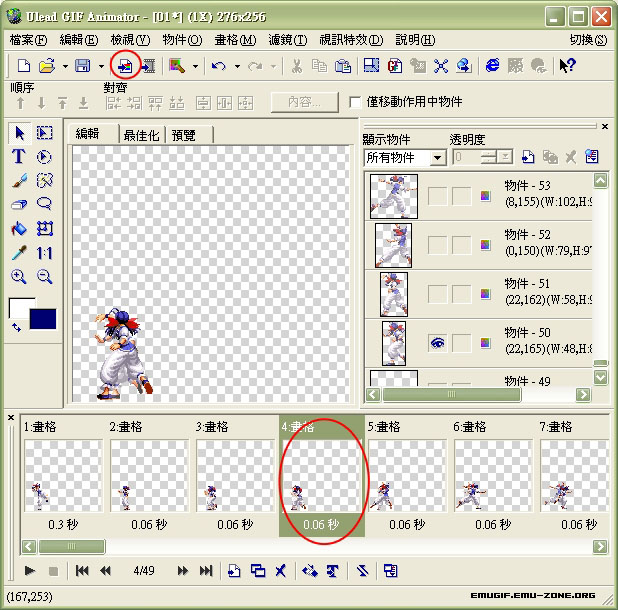
Task: Click the Delete Frame X icon
Action: pyautogui.click(x=281, y=571)
